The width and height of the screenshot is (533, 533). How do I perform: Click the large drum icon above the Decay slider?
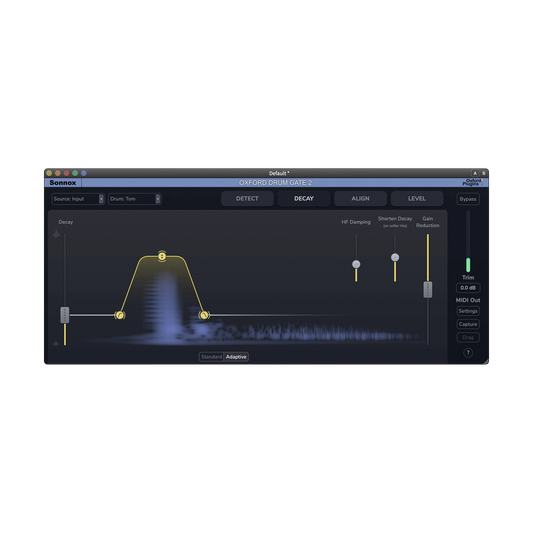tap(56, 234)
